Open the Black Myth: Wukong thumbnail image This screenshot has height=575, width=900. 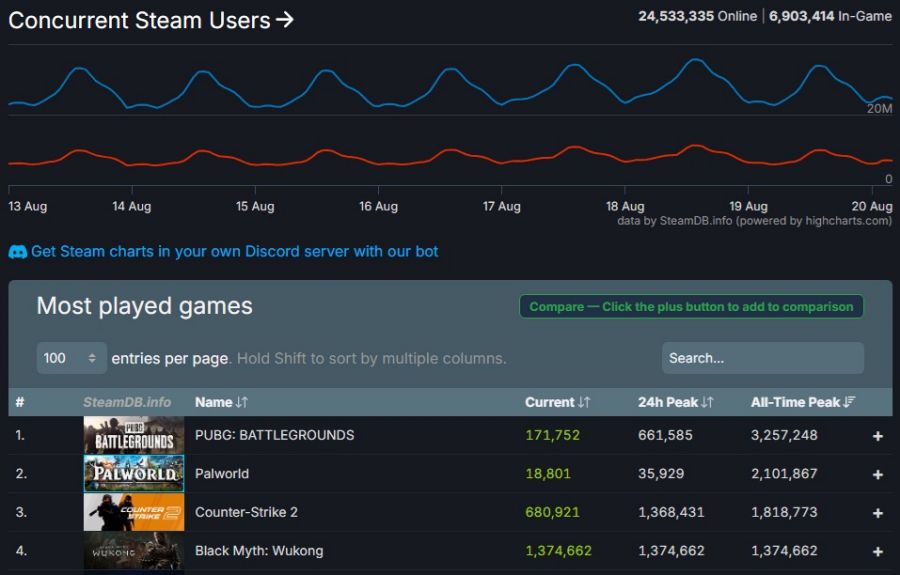point(134,550)
